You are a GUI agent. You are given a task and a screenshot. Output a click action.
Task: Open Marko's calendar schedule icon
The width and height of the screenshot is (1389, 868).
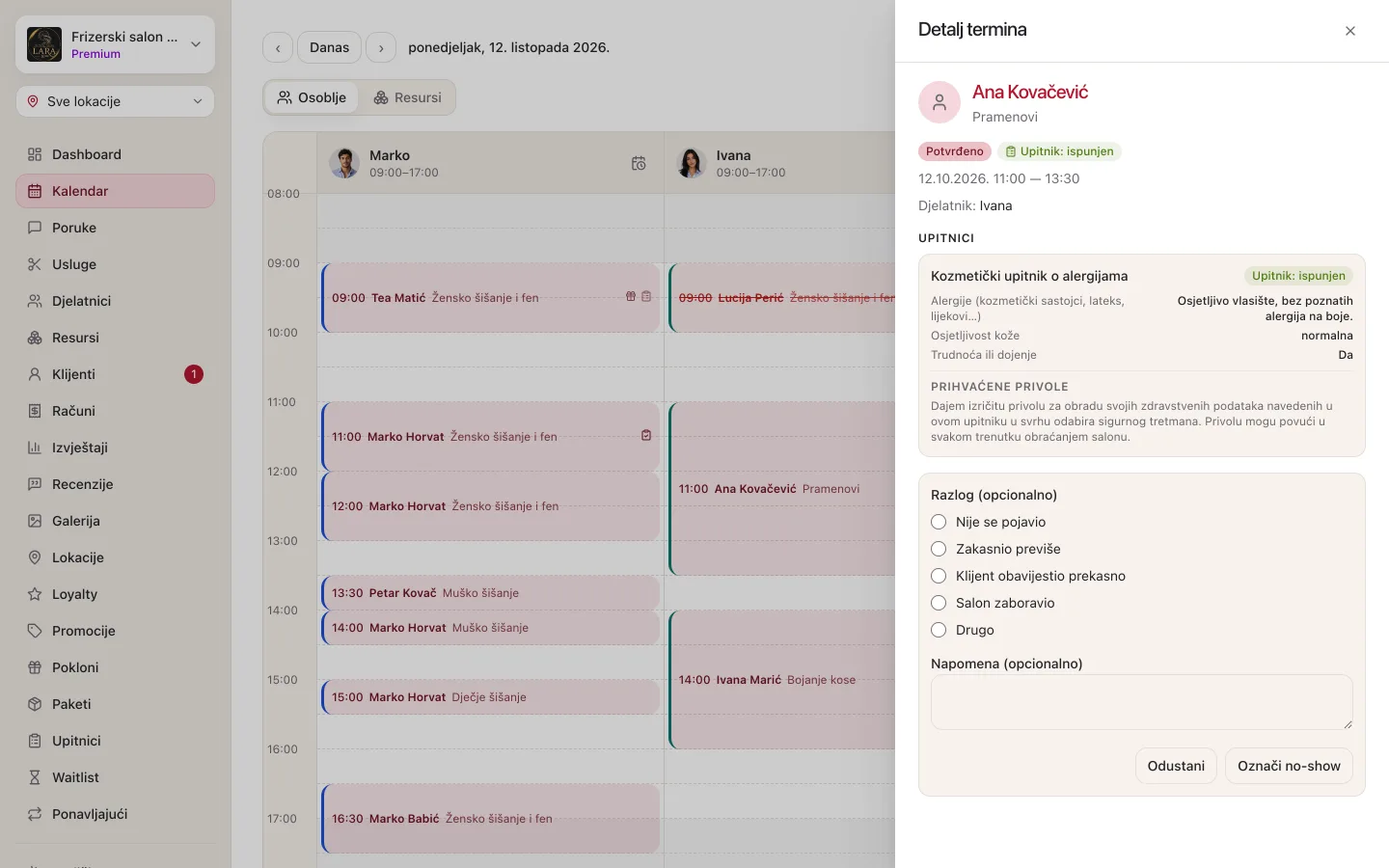click(x=639, y=163)
